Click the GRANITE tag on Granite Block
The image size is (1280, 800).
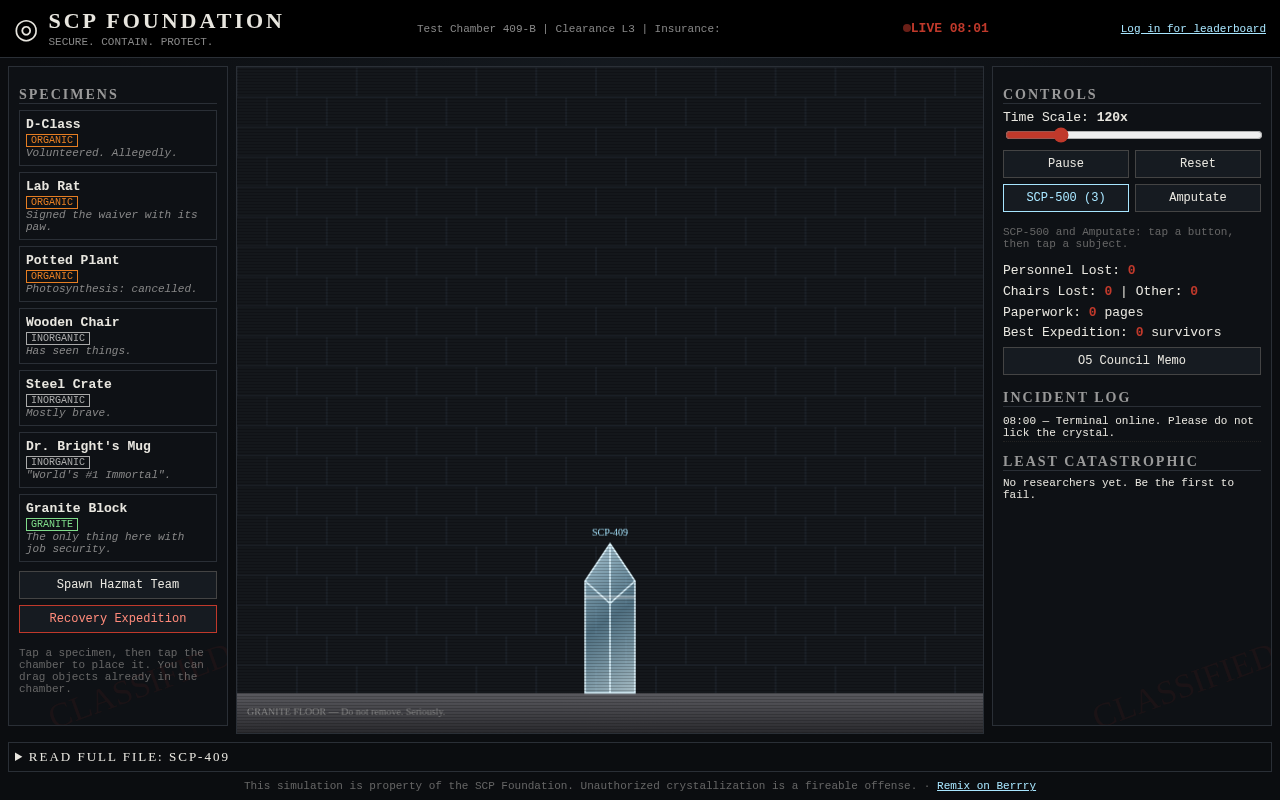tap(52, 525)
